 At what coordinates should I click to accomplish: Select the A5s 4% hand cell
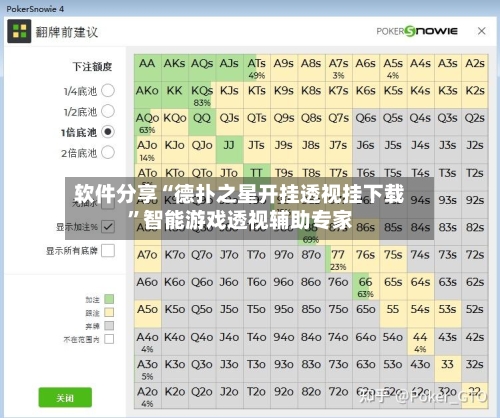coord(393,68)
